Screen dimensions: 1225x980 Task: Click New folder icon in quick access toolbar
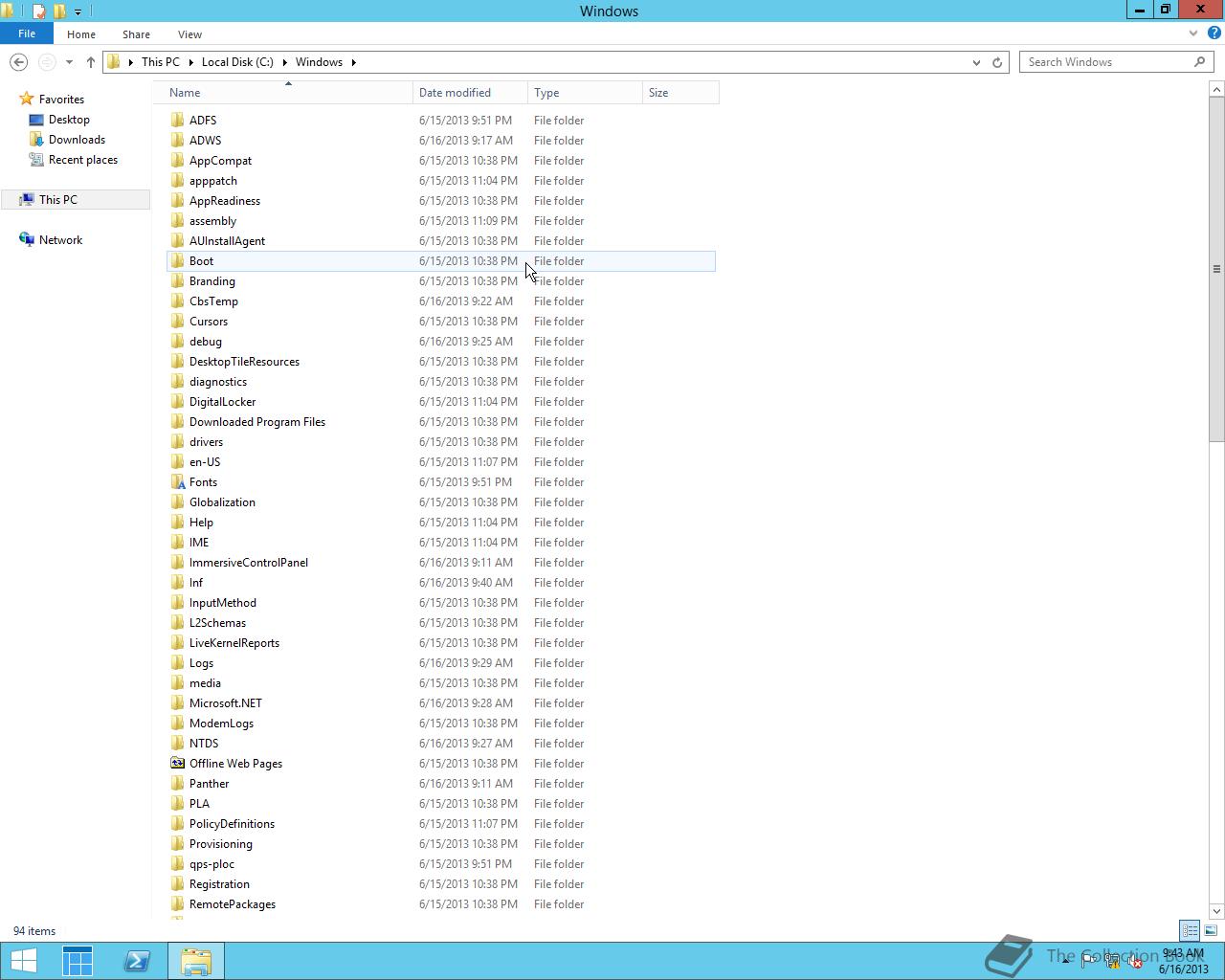(x=59, y=11)
